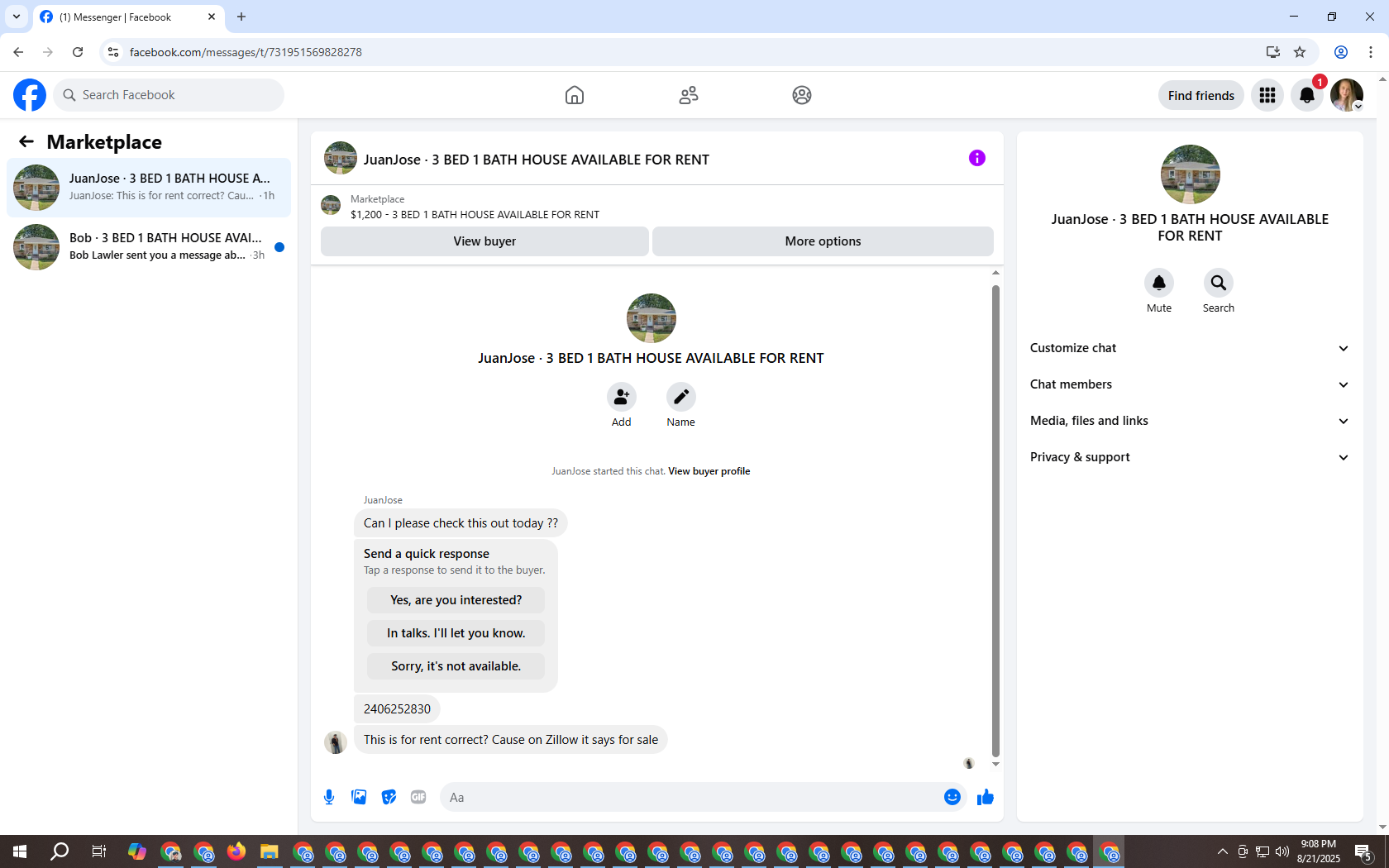
Task: Open Task View on the taskbar
Action: [x=98, y=851]
